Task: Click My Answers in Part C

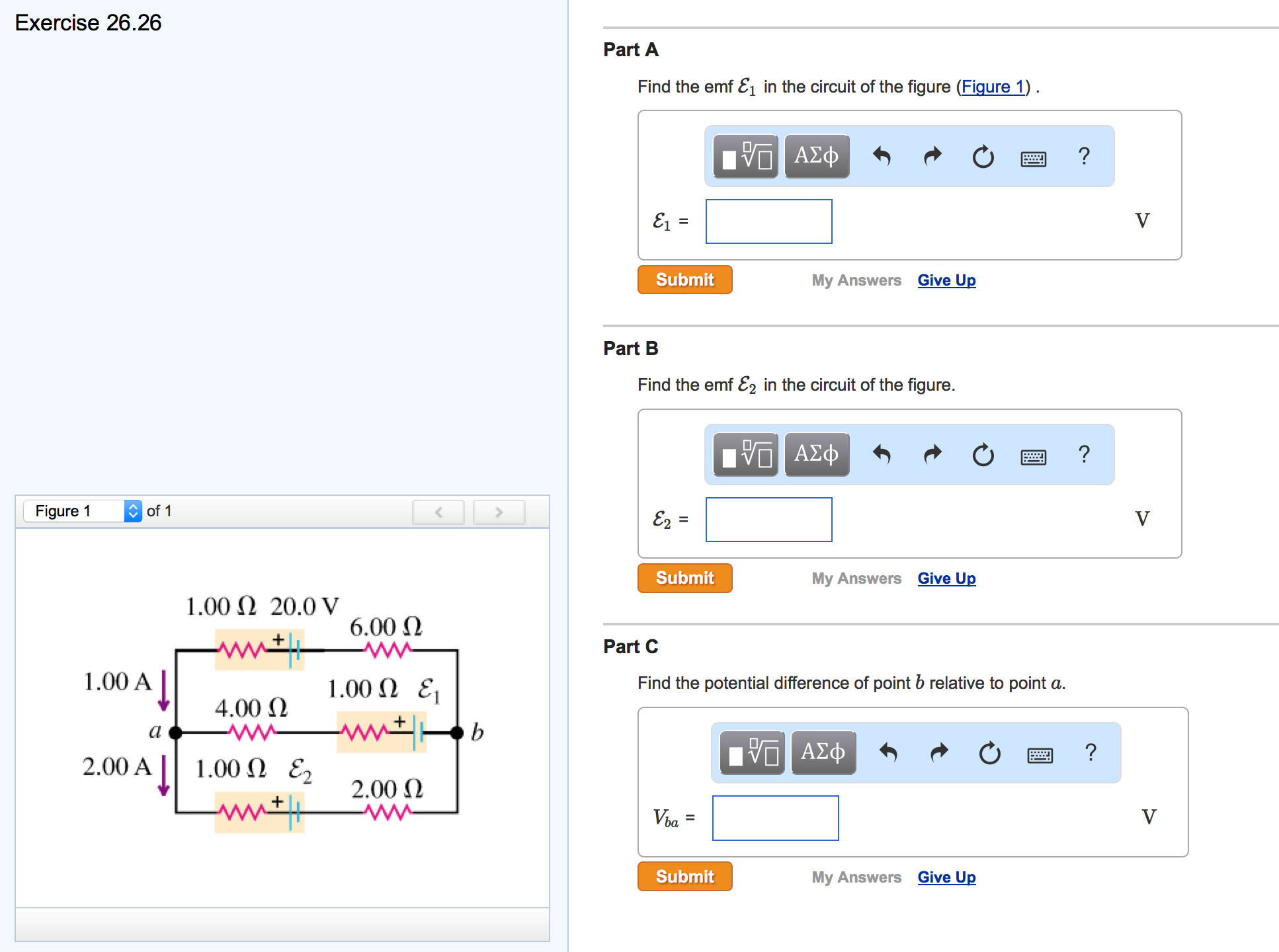Action: [x=856, y=877]
